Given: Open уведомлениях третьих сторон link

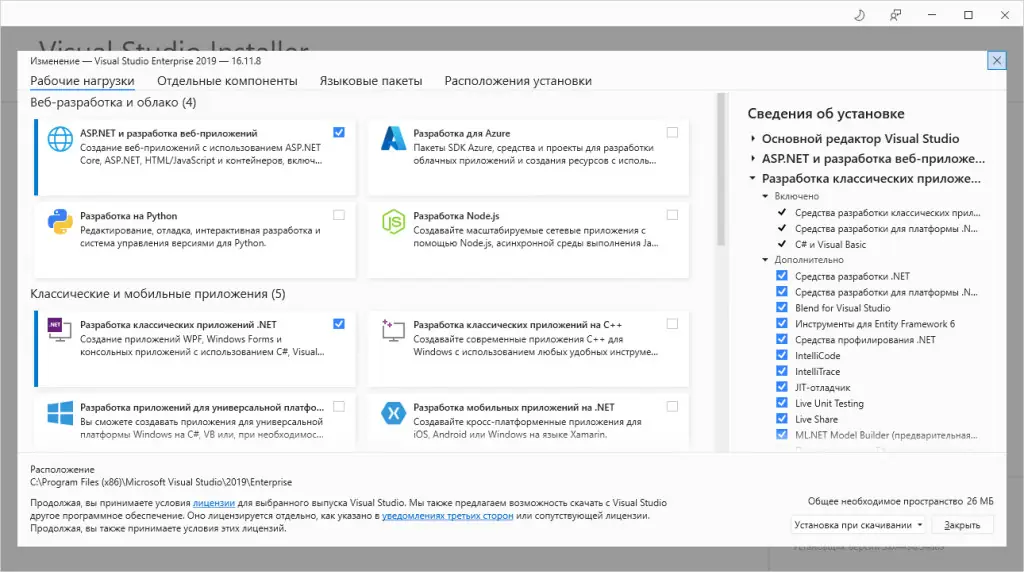Looking at the screenshot, I should click(x=447, y=516).
